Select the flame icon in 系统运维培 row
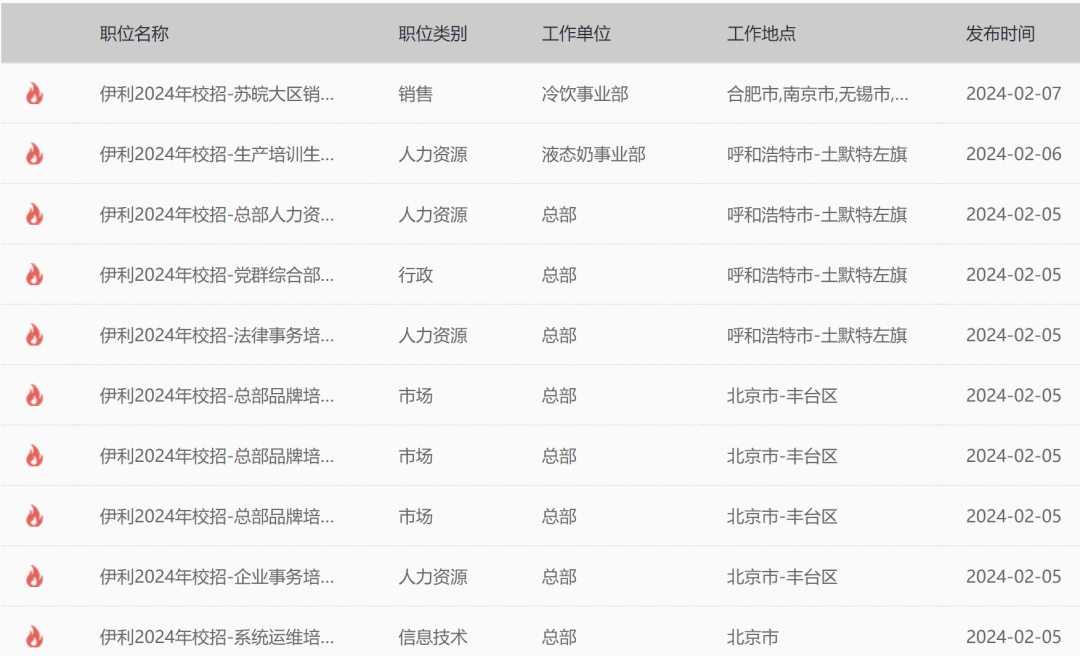 (x=34, y=637)
